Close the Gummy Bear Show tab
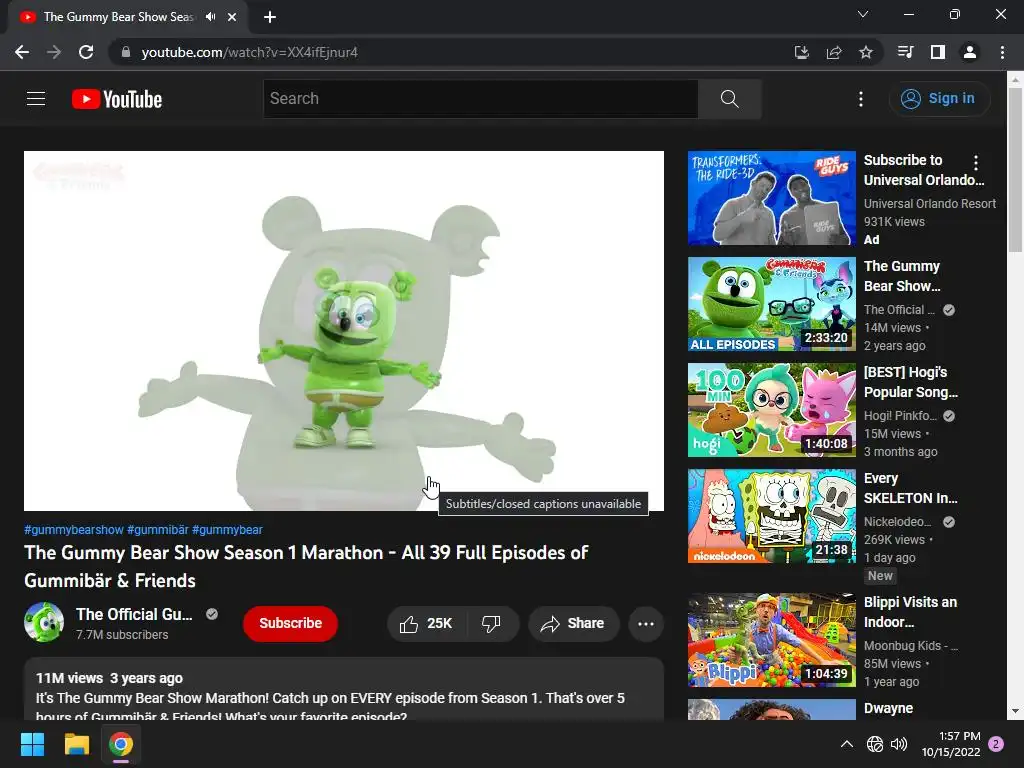The height and width of the screenshot is (768, 1024). click(232, 17)
